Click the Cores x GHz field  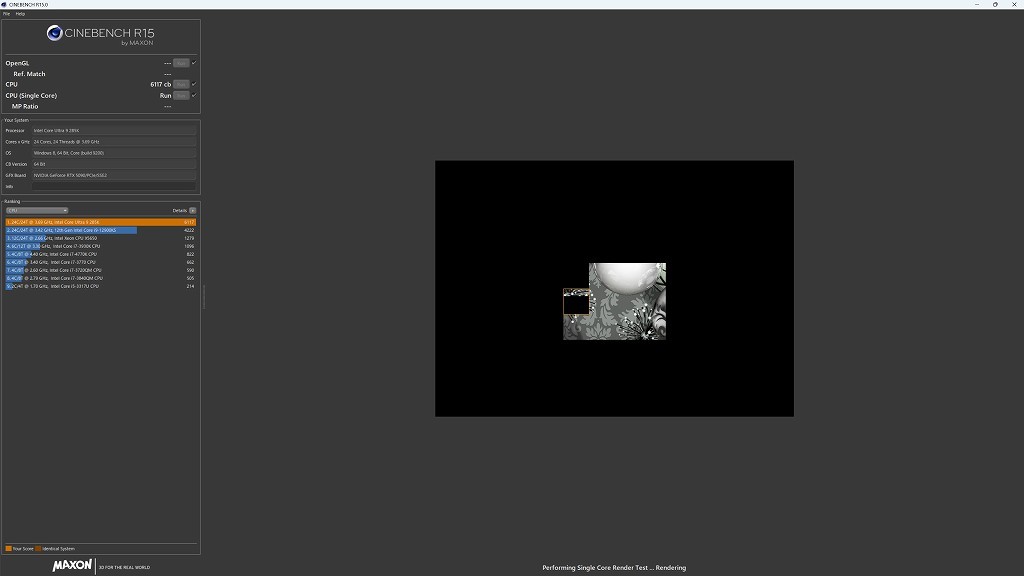pyautogui.click(x=114, y=142)
